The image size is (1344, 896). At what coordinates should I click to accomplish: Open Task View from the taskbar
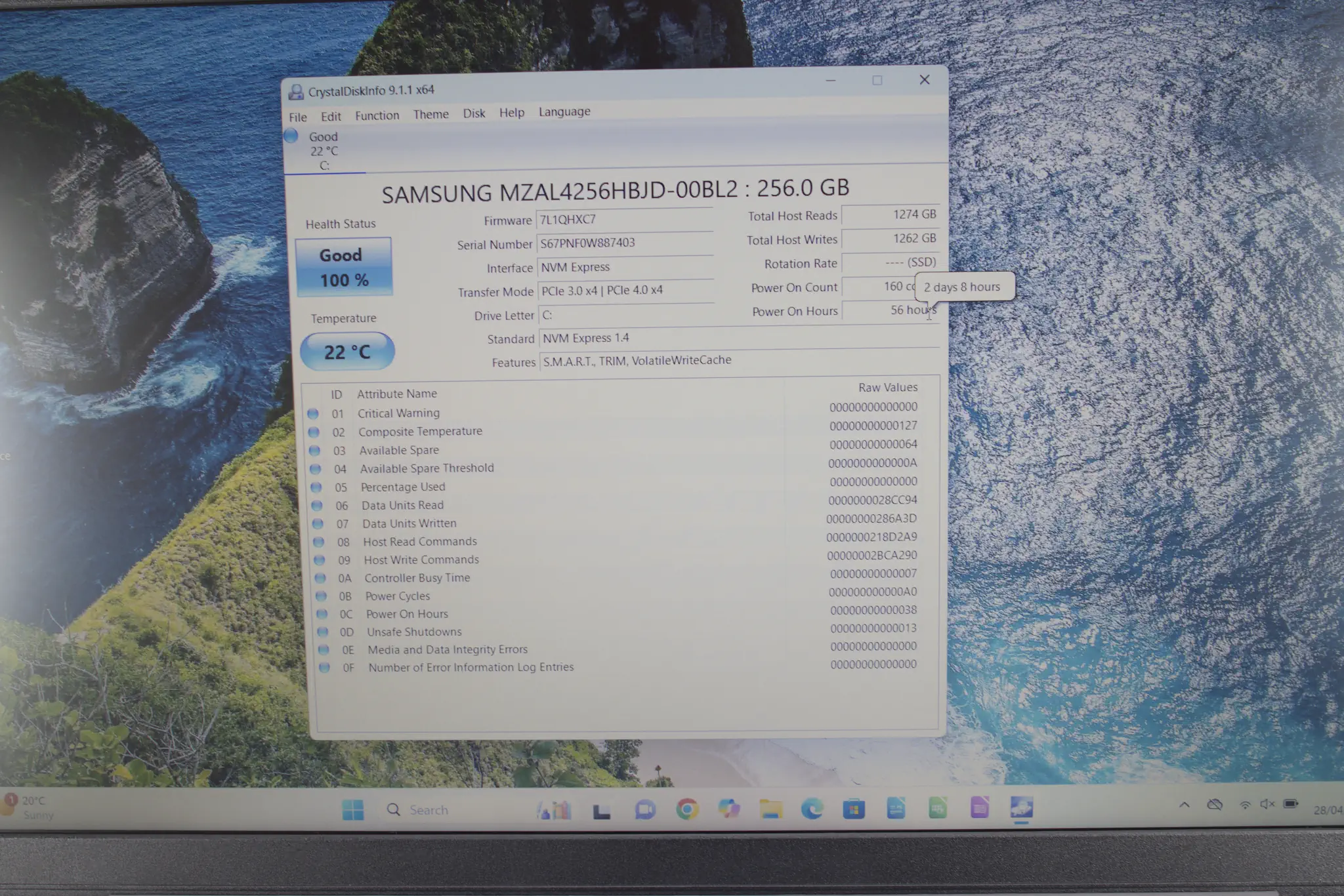coord(601,812)
